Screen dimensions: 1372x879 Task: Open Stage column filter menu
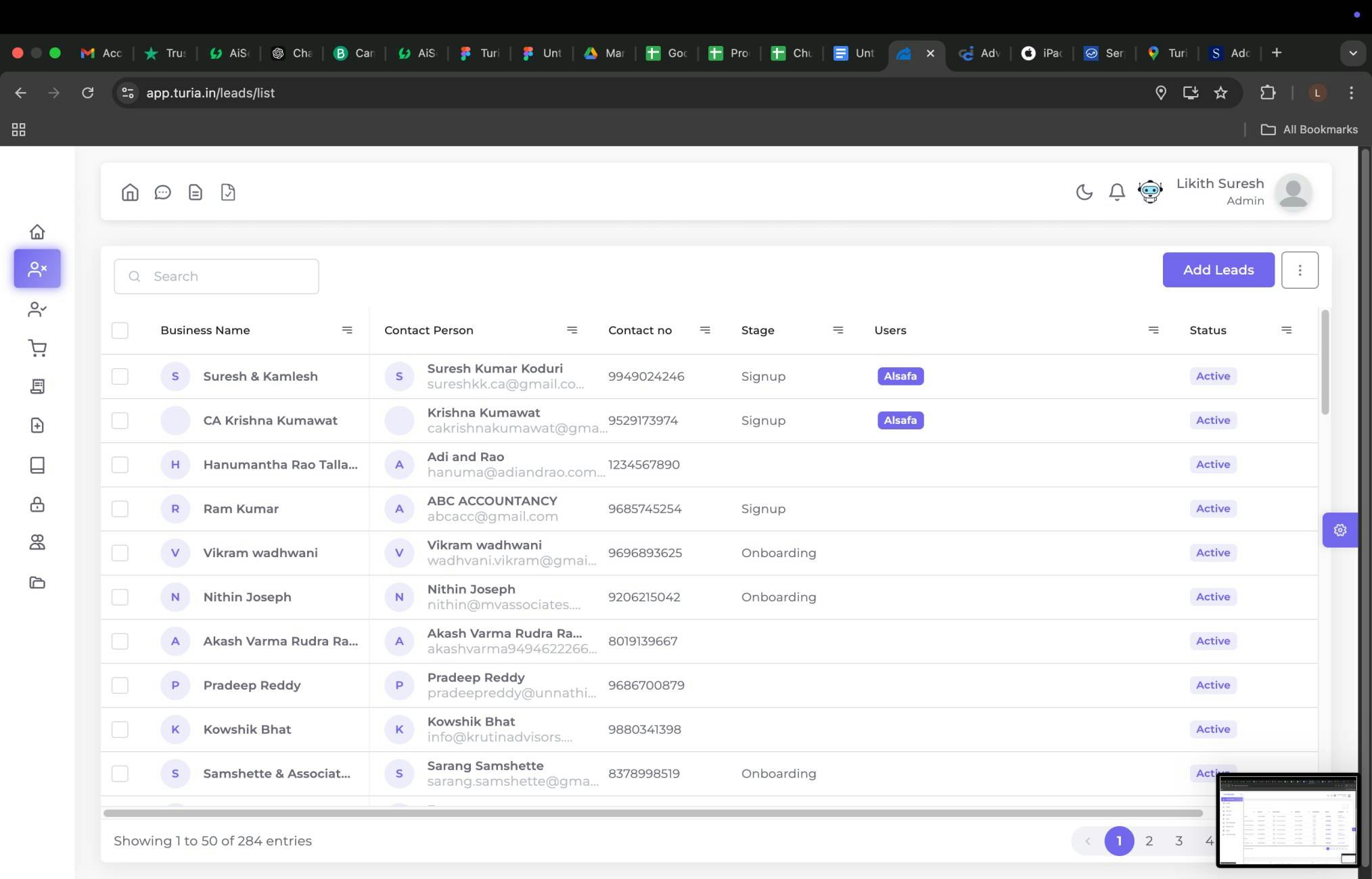coord(838,330)
